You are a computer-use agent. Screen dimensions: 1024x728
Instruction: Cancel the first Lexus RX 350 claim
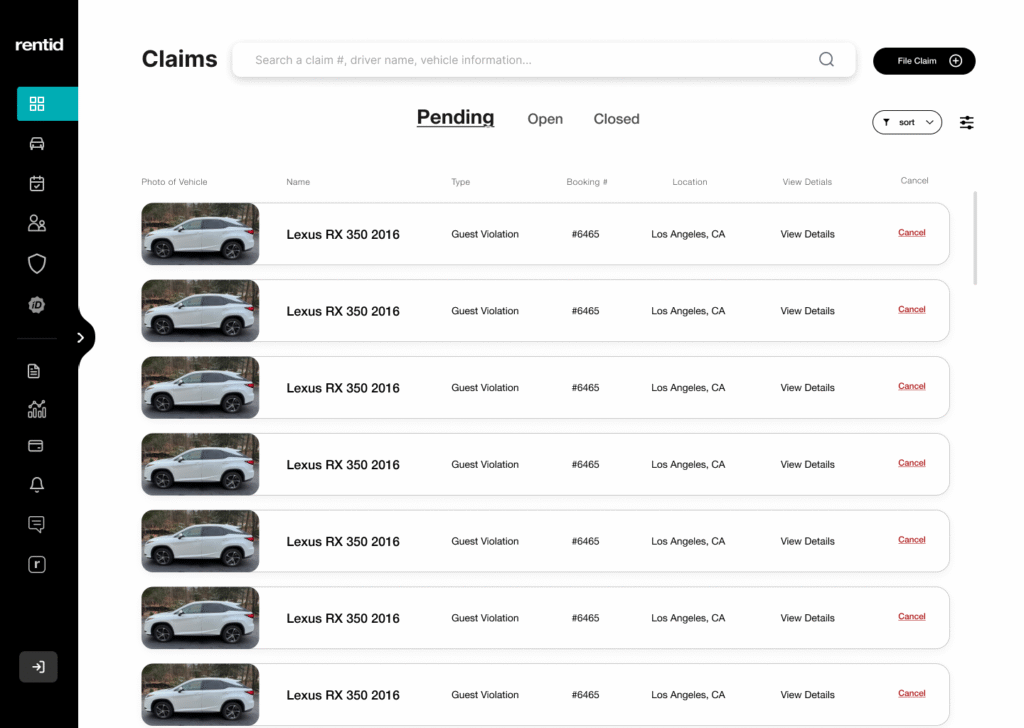(x=911, y=233)
